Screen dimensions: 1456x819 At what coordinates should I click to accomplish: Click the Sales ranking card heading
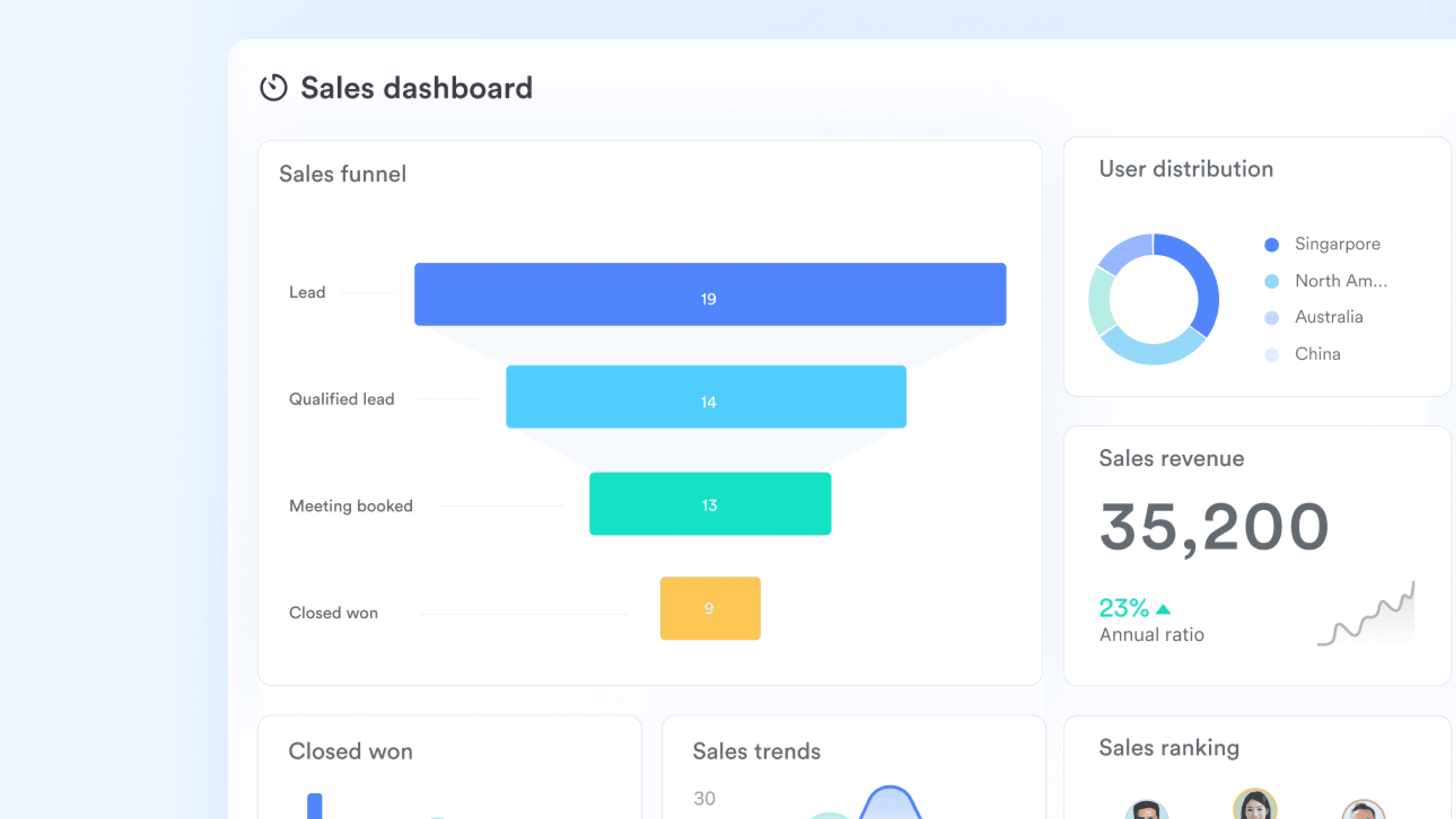[1169, 748]
